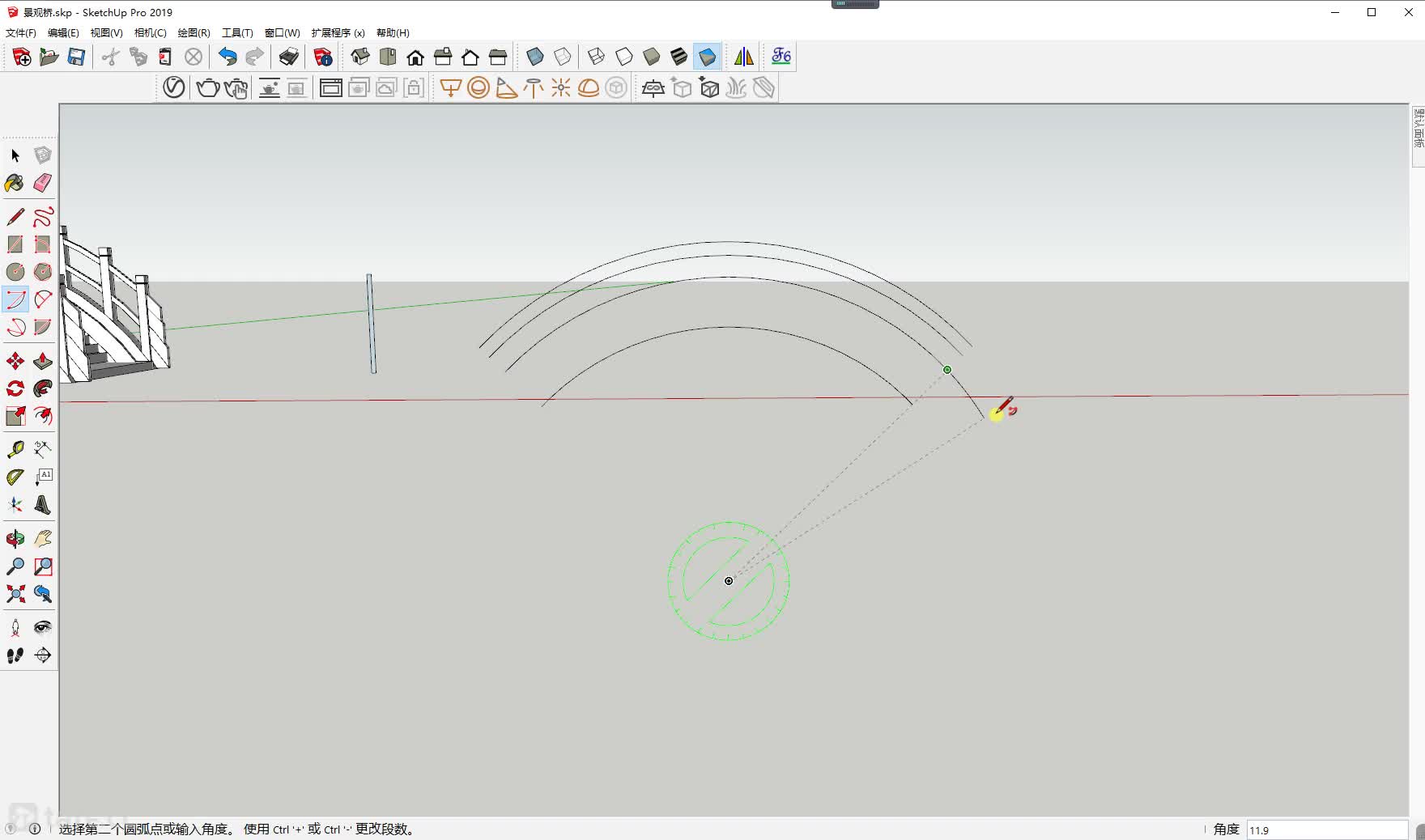Open the 帮助(H) menu

pos(393,33)
